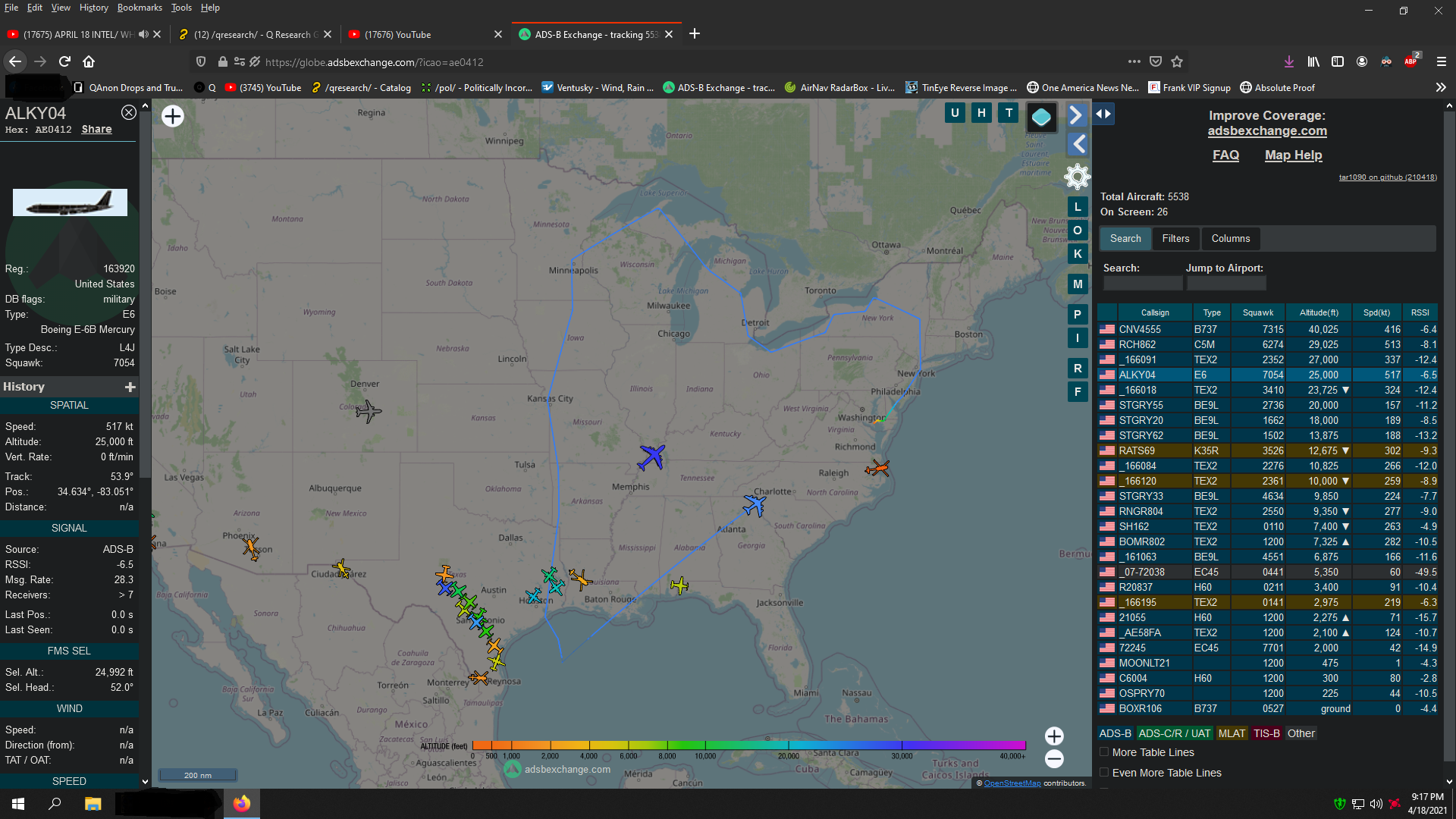
Task: Toggle sidebar split arrows button
Action: 1103,114
